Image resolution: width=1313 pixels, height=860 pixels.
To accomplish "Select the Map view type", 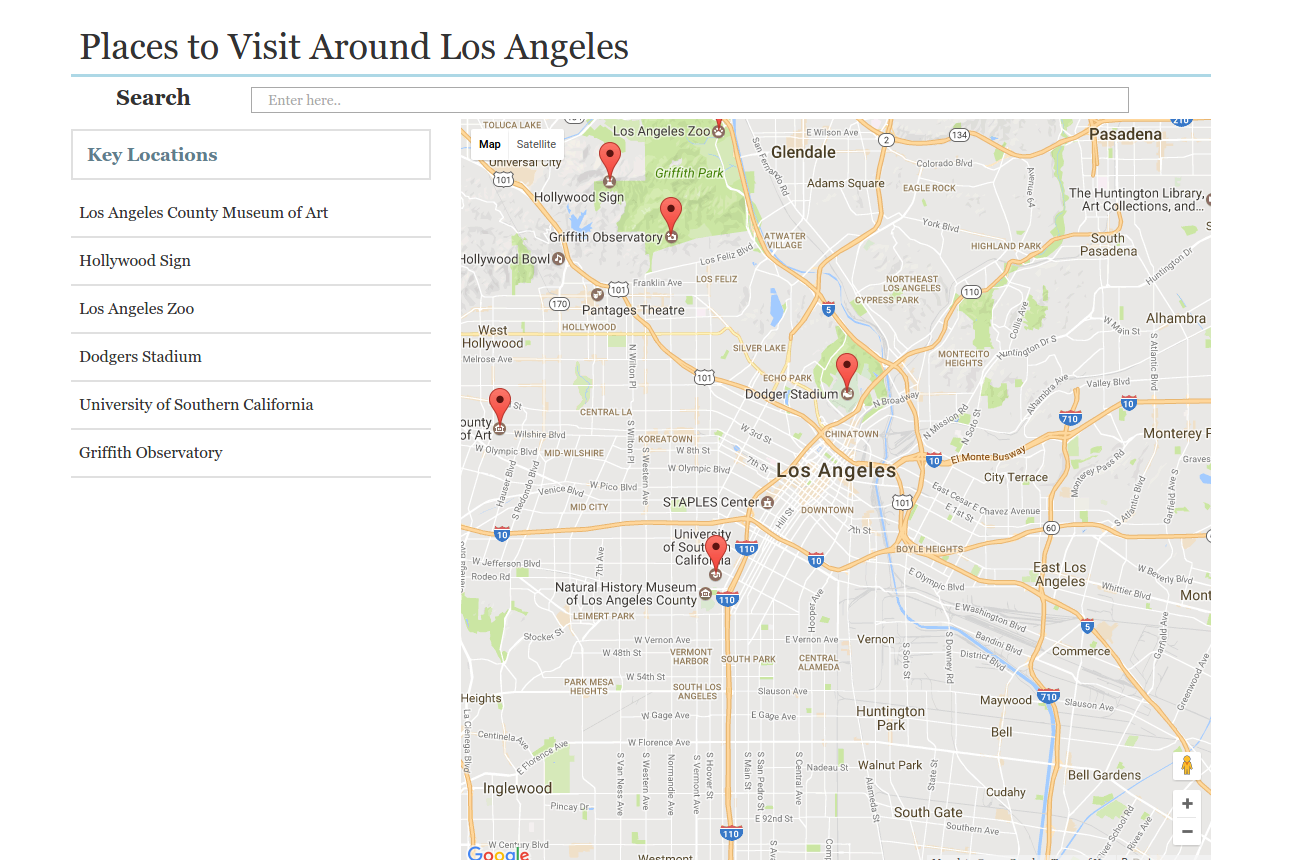I will pos(490,144).
